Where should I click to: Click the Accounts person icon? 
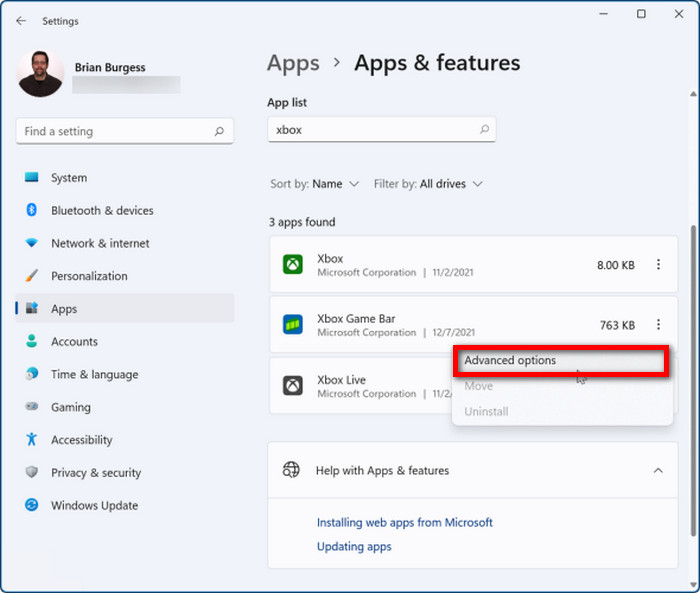coord(32,341)
